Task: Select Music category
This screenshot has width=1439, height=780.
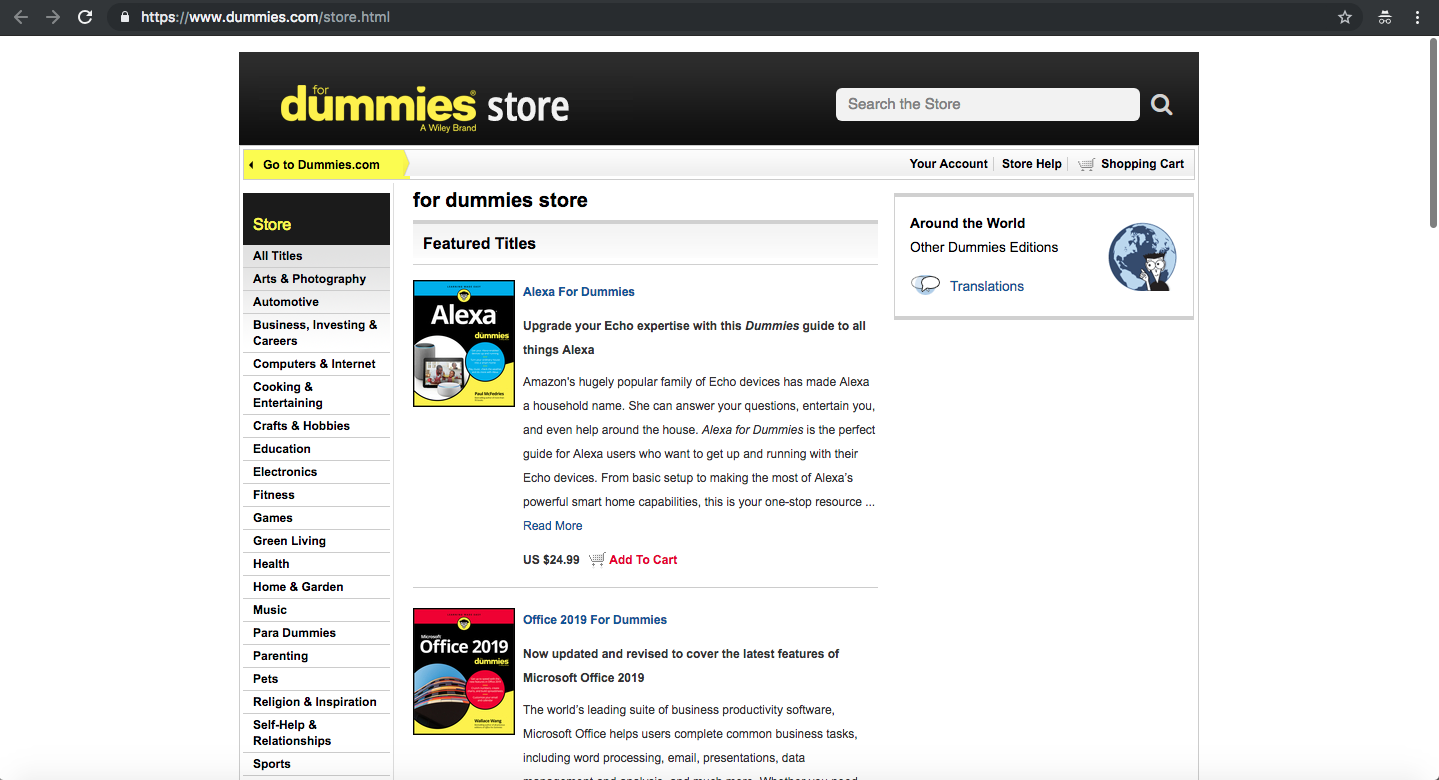Action: (316, 610)
